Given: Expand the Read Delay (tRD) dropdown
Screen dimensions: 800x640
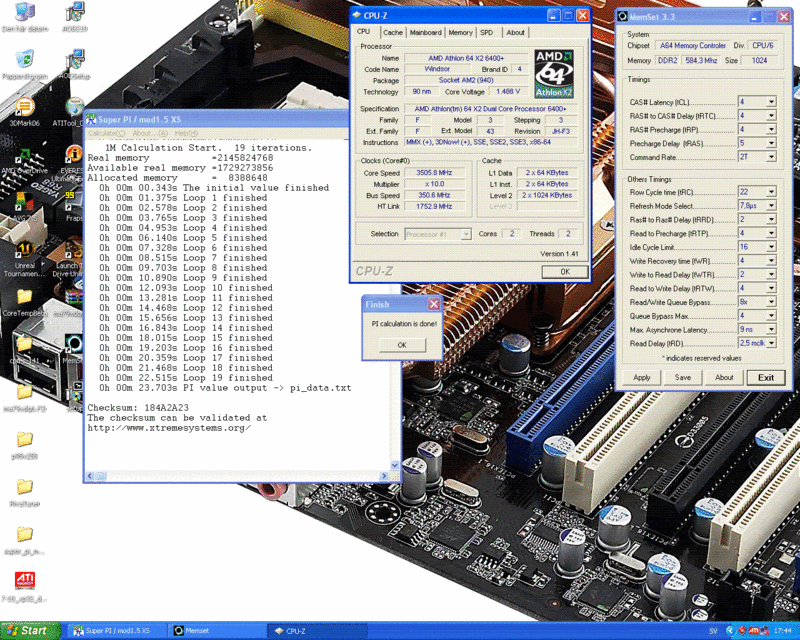Looking at the screenshot, I should (771, 343).
